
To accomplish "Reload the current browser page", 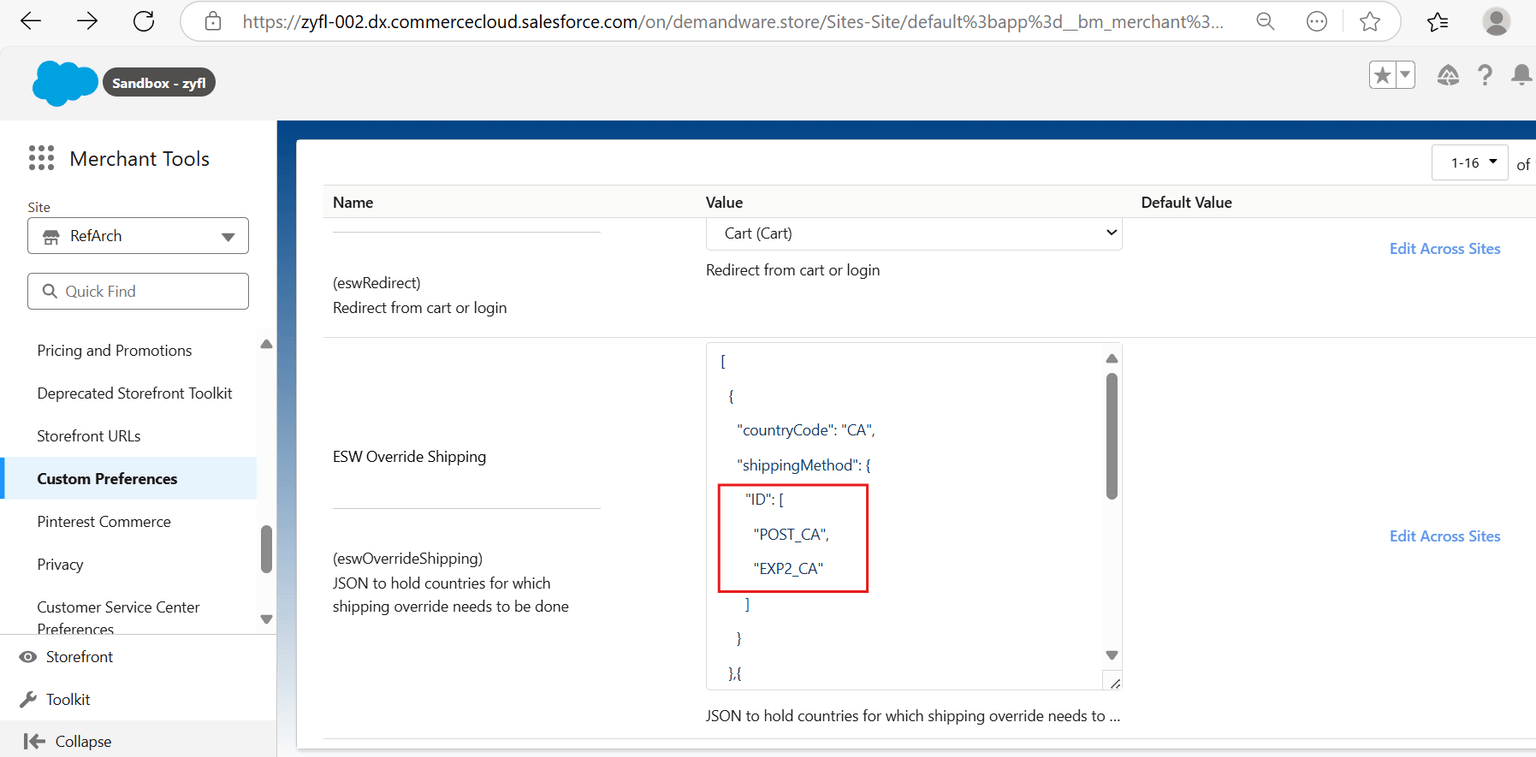I will click(x=144, y=21).
